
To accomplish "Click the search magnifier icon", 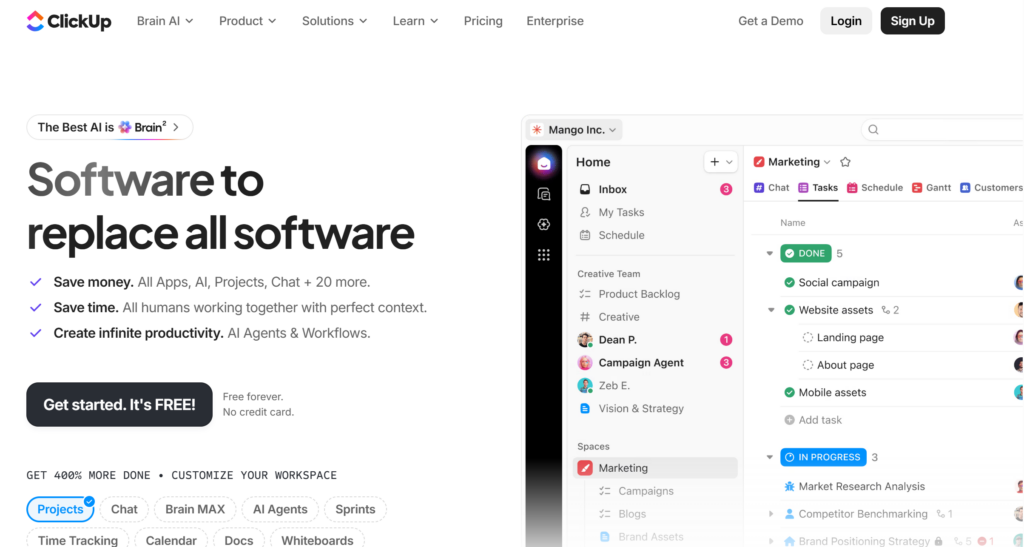I will coord(874,130).
